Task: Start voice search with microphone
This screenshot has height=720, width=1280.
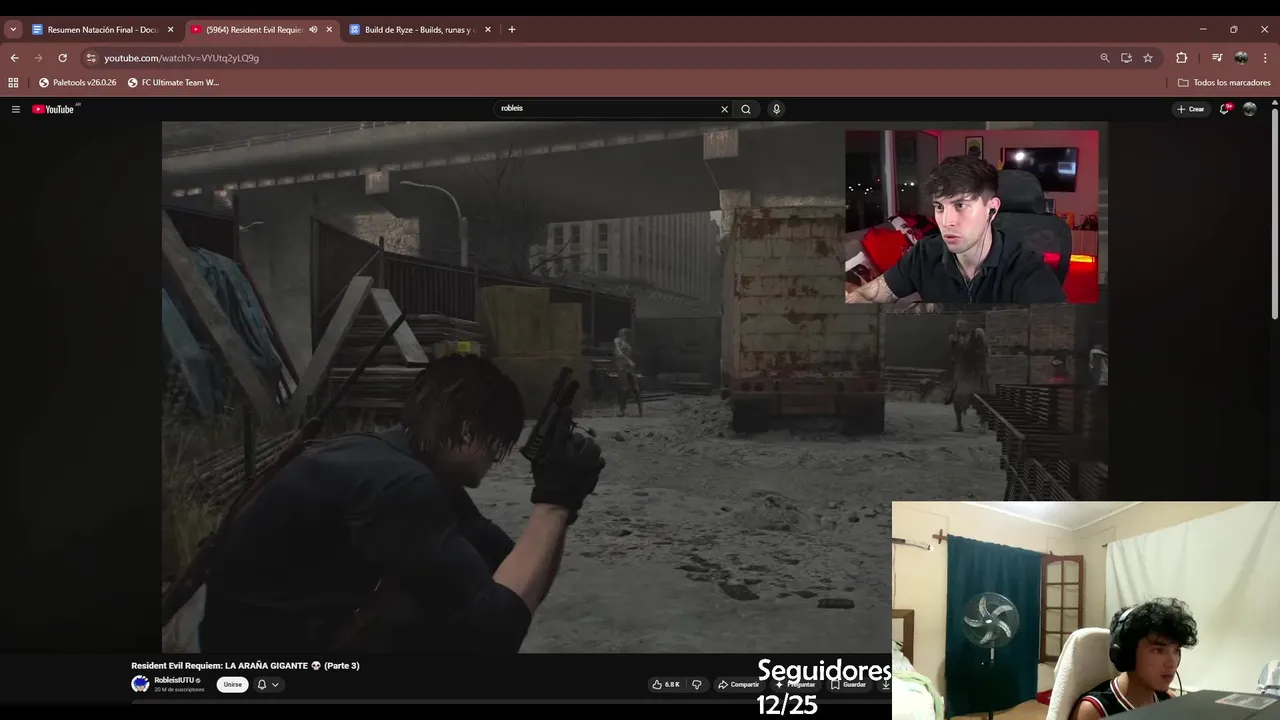Action: (x=776, y=109)
